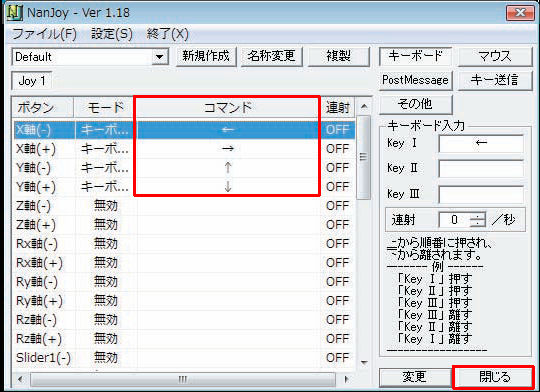This screenshot has height=392, width=540.
Task: Click the 複製 button
Action: pos(338,56)
